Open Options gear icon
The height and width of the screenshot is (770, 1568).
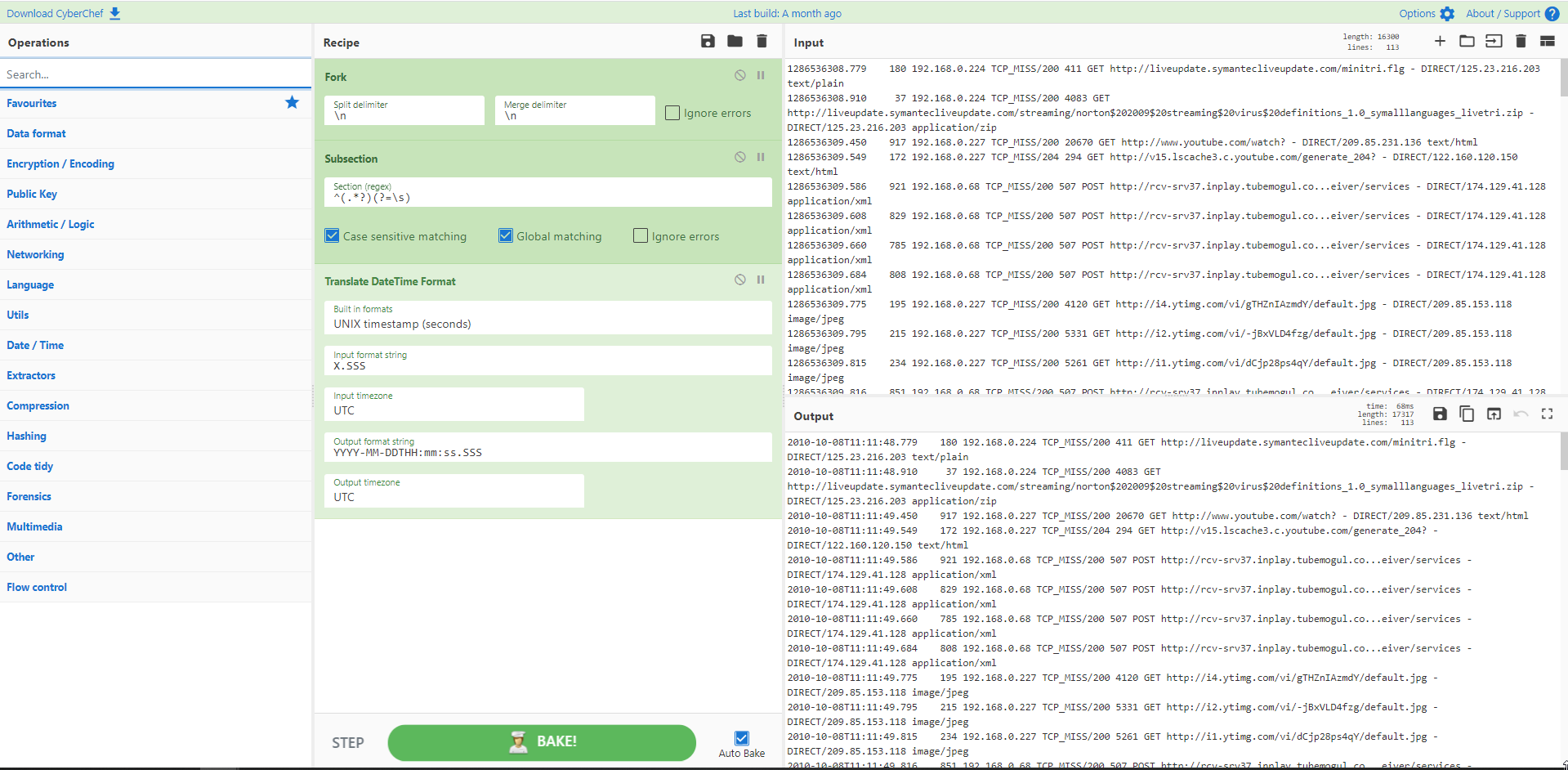[1447, 14]
